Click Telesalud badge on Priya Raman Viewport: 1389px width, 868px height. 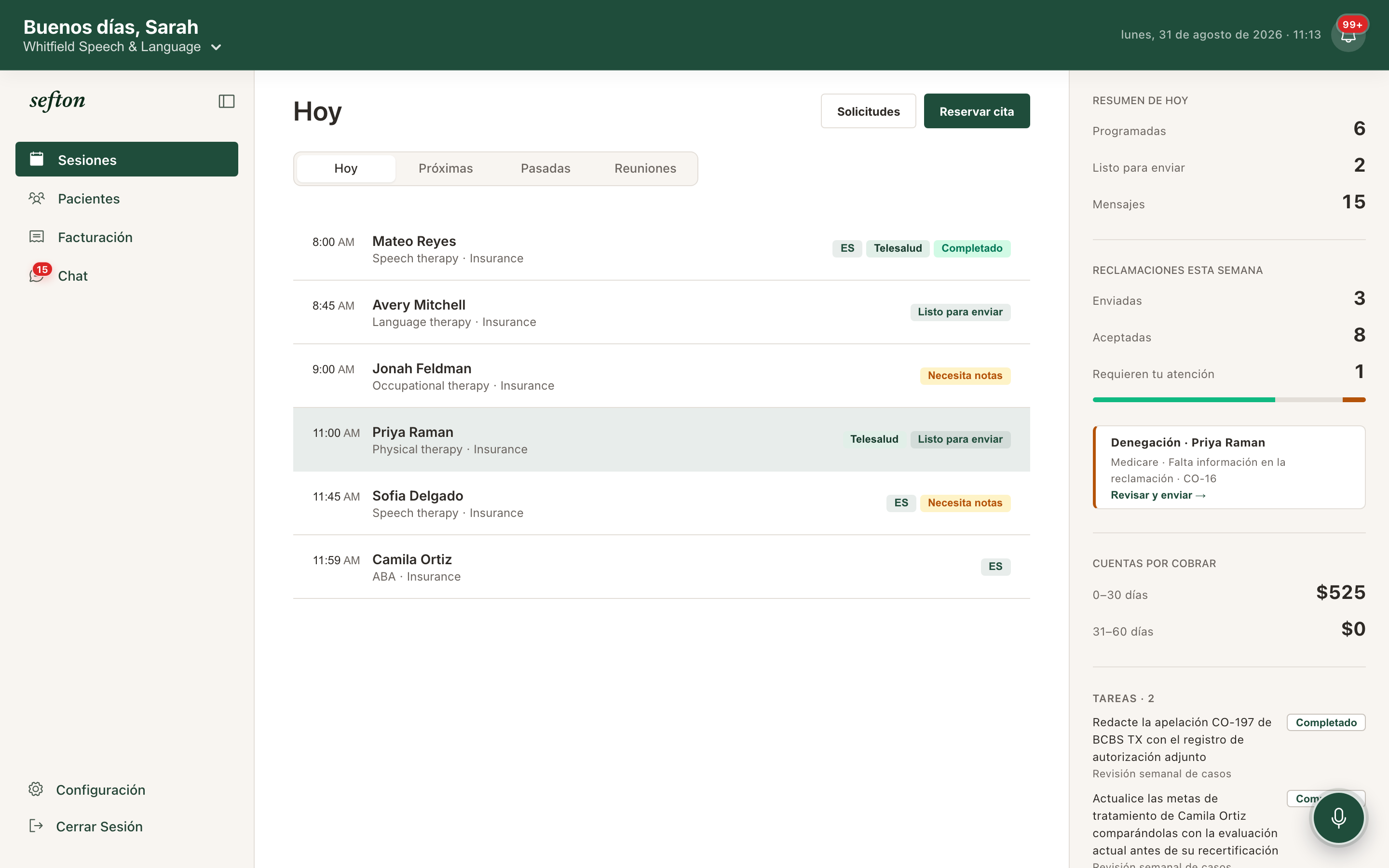pos(874,440)
